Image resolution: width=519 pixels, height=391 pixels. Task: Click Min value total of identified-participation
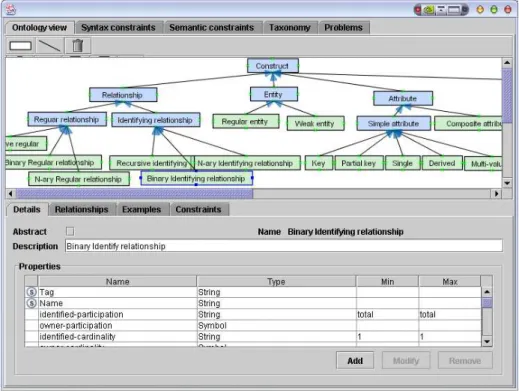[387, 314]
